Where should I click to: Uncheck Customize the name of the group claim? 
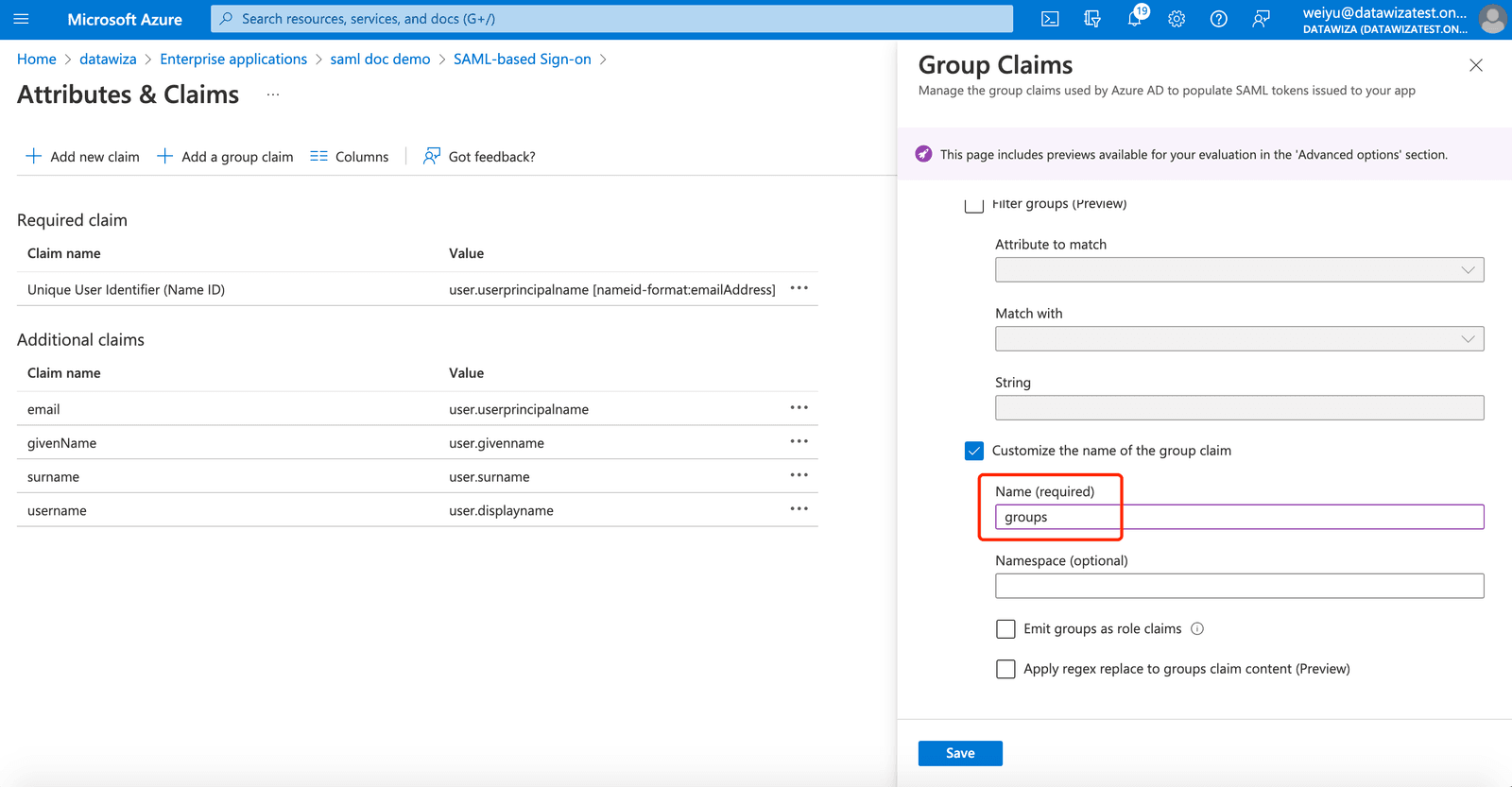click(x=974, y=451)
